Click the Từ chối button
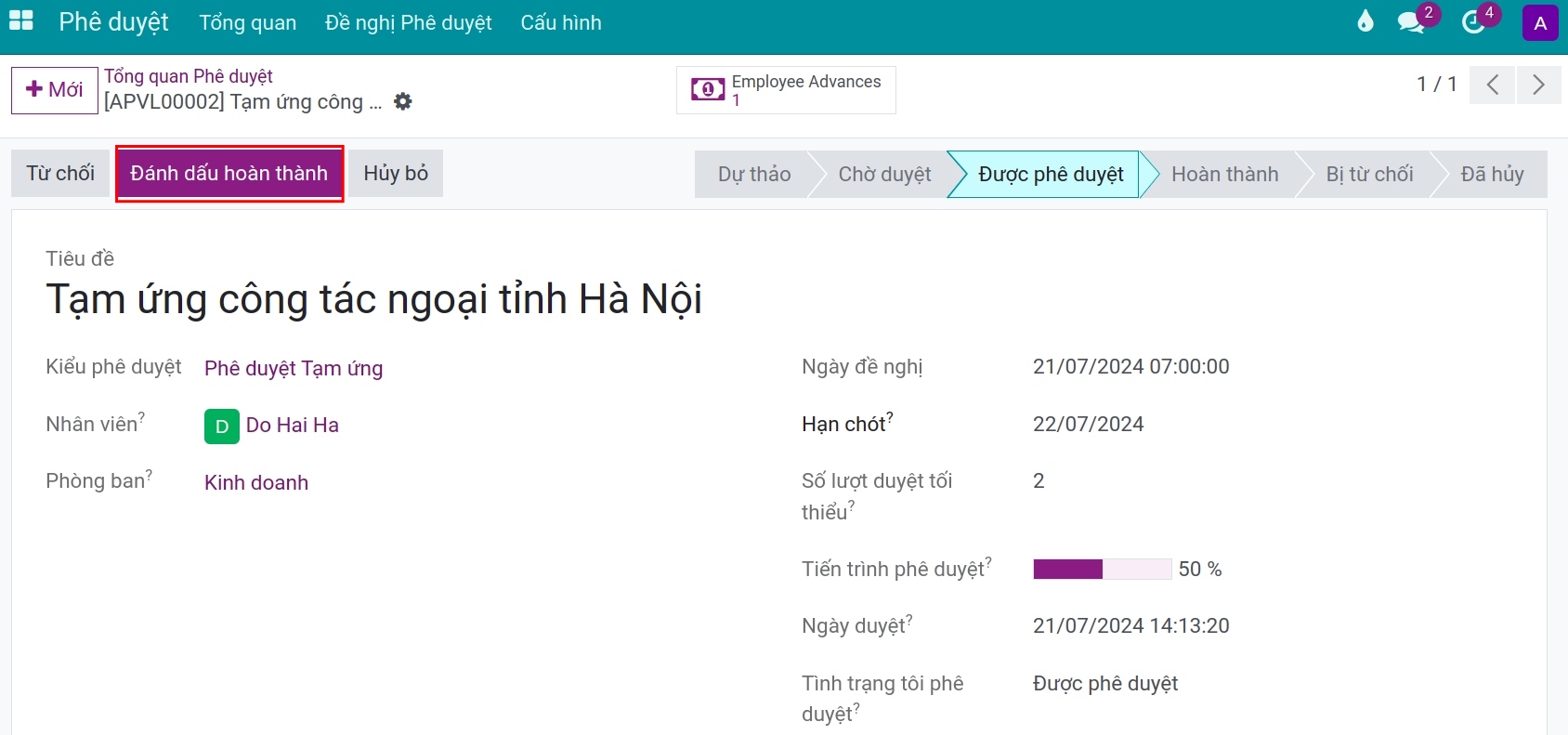 point(60,174)
